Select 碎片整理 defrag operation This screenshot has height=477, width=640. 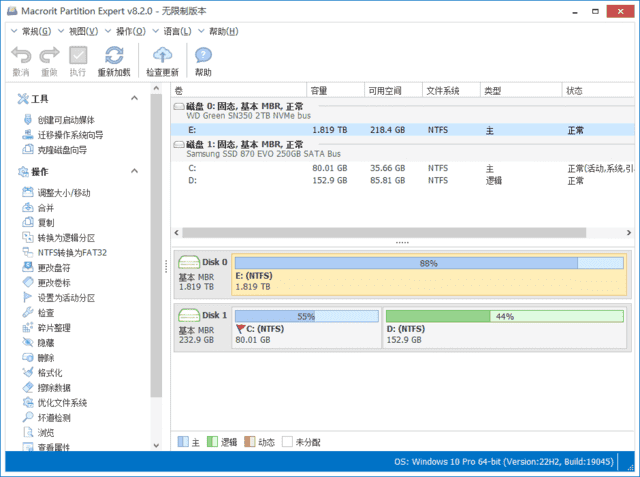coord(54,328)
